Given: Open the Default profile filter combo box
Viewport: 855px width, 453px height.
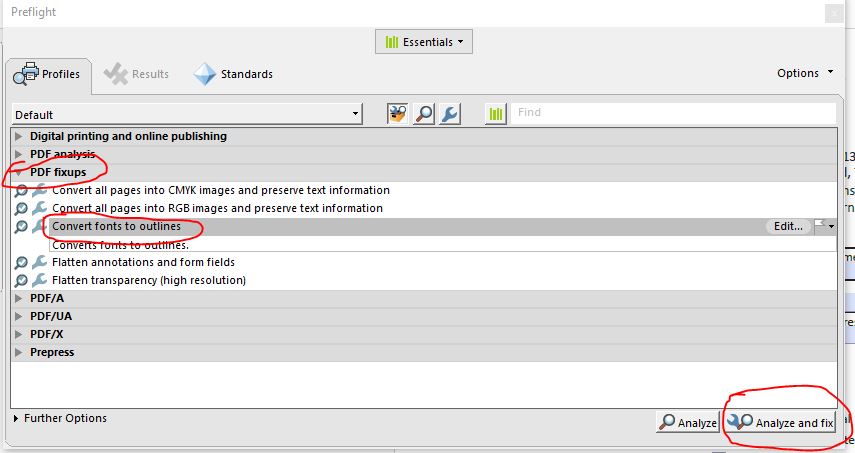Looking at the screenshot, I should [x=187, y=114].
